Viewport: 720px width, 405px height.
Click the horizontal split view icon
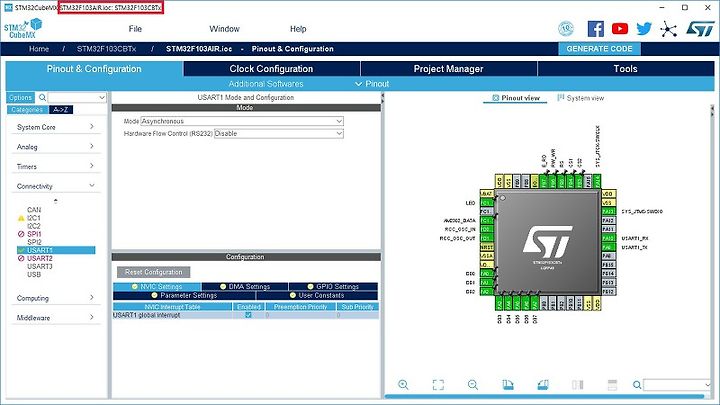point(612,385)
